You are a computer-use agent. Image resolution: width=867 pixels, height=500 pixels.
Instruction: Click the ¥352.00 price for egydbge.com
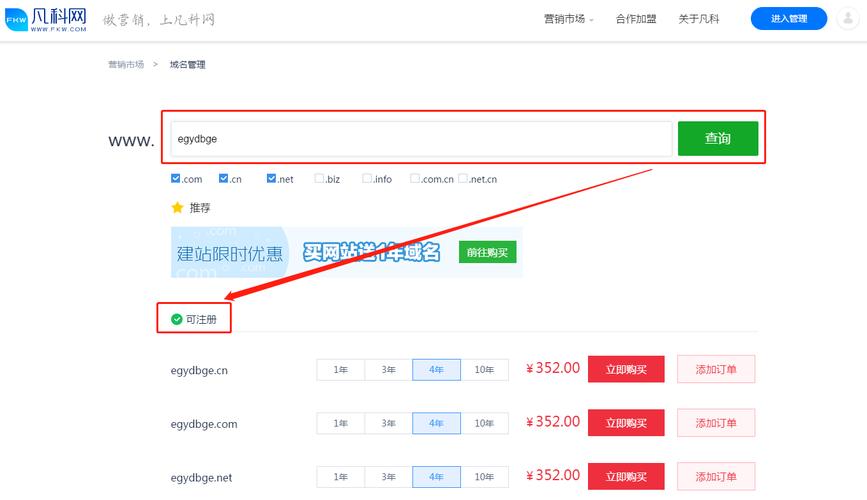(x=553, y=422)
